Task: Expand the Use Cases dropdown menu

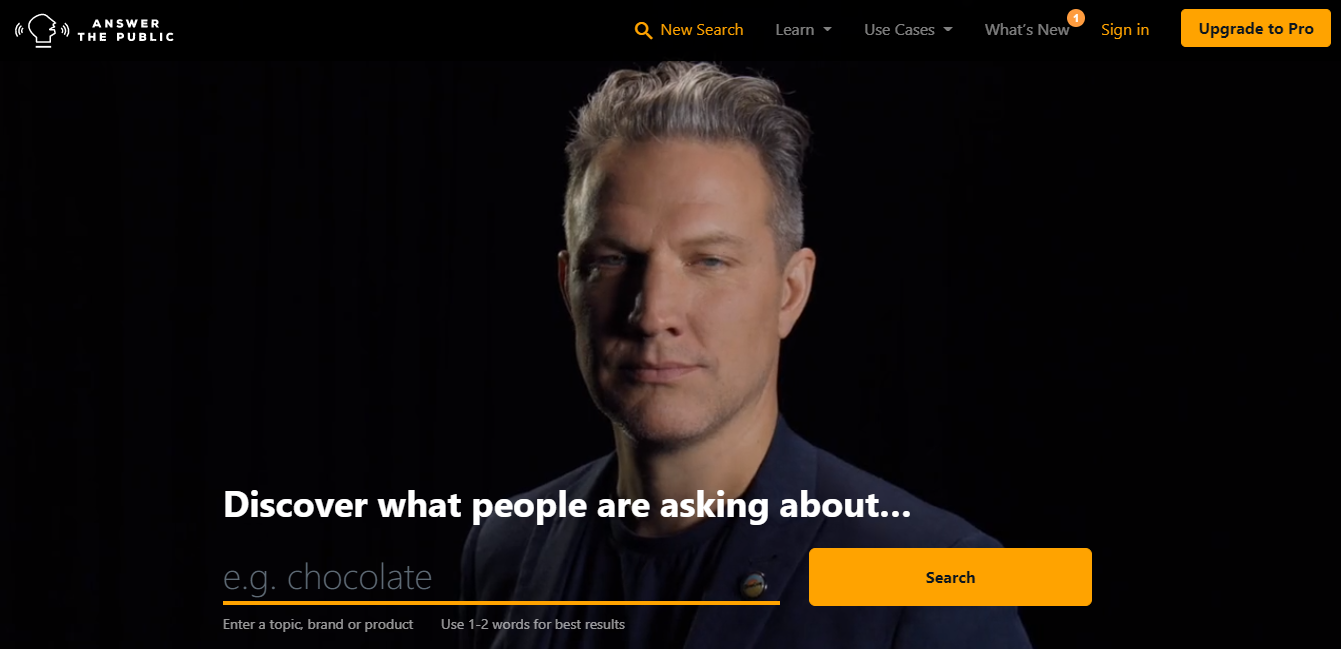Action: (x=908, y=30)
